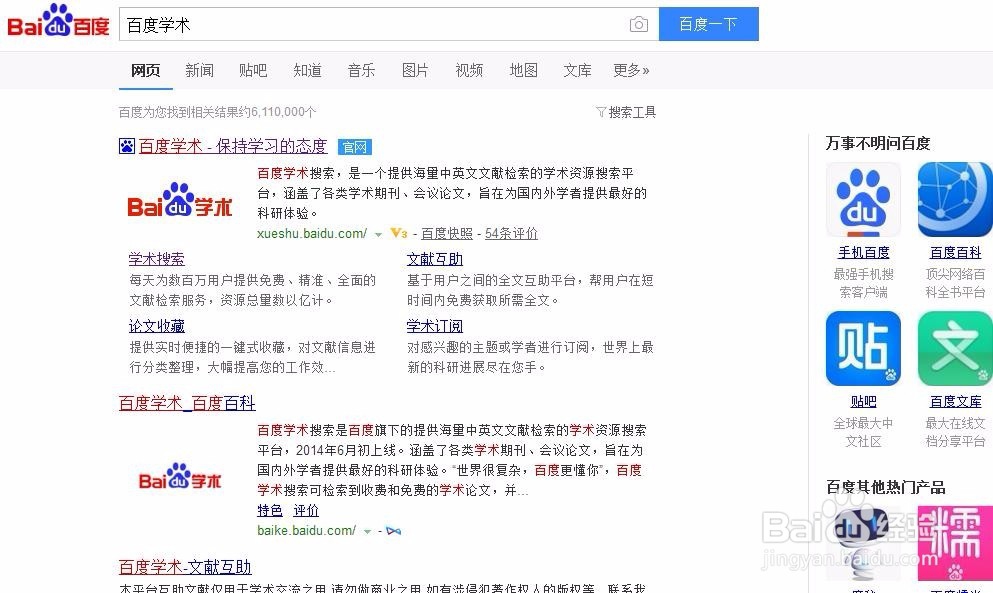This screenshot has width=993, height=593.
Task: Open the 特色 link in baike result
Action: 270,510
